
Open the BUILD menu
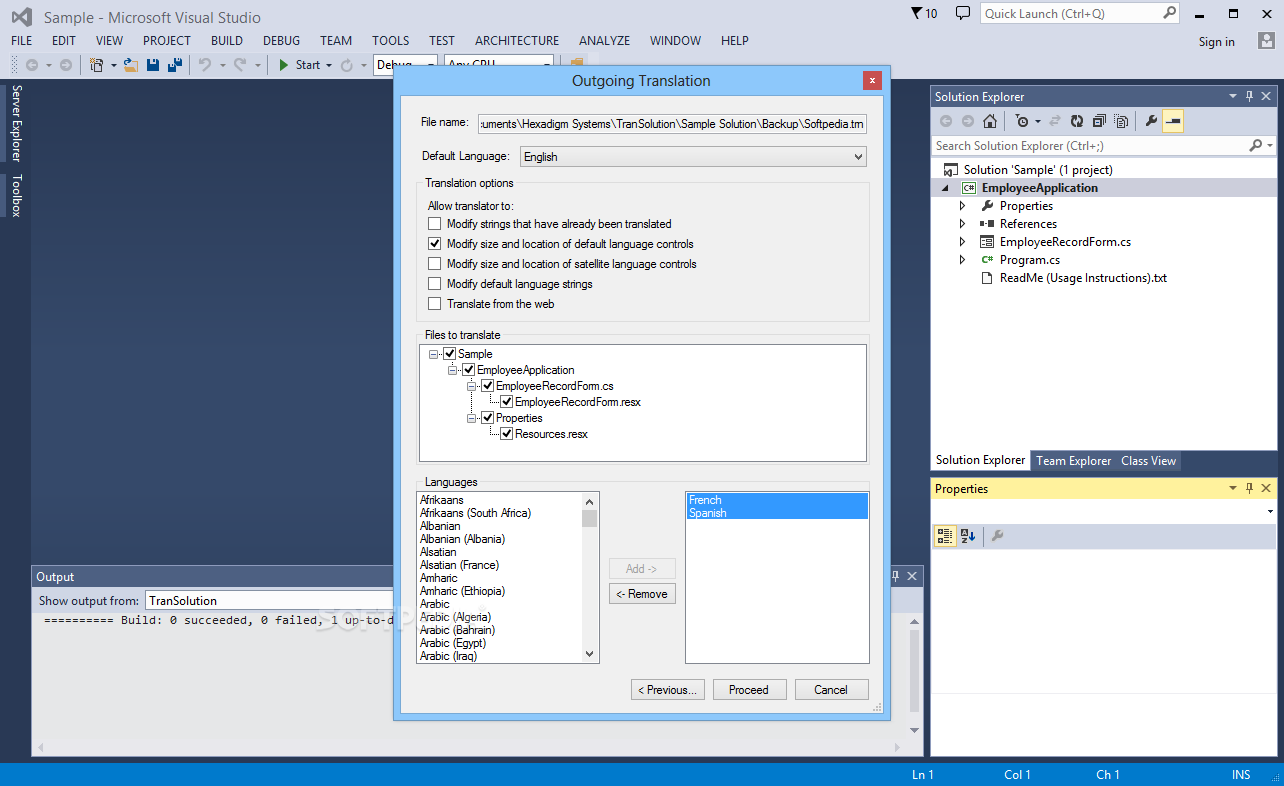pos(227,41)
